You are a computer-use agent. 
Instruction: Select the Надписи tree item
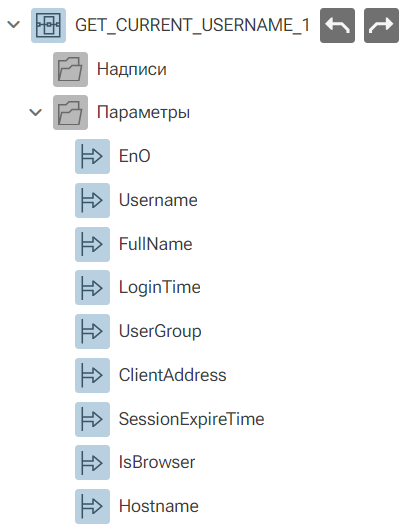(132, 69)
